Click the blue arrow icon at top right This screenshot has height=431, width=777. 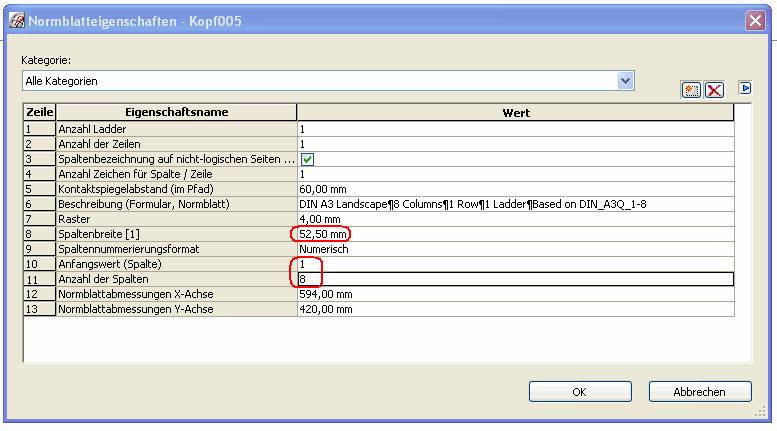point(745,88)
